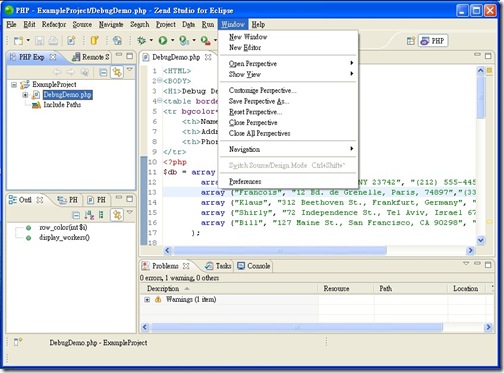This screenshot has height=373, width=504.
Task: Click the new PHP file toolbar icon
Action: 71,41
